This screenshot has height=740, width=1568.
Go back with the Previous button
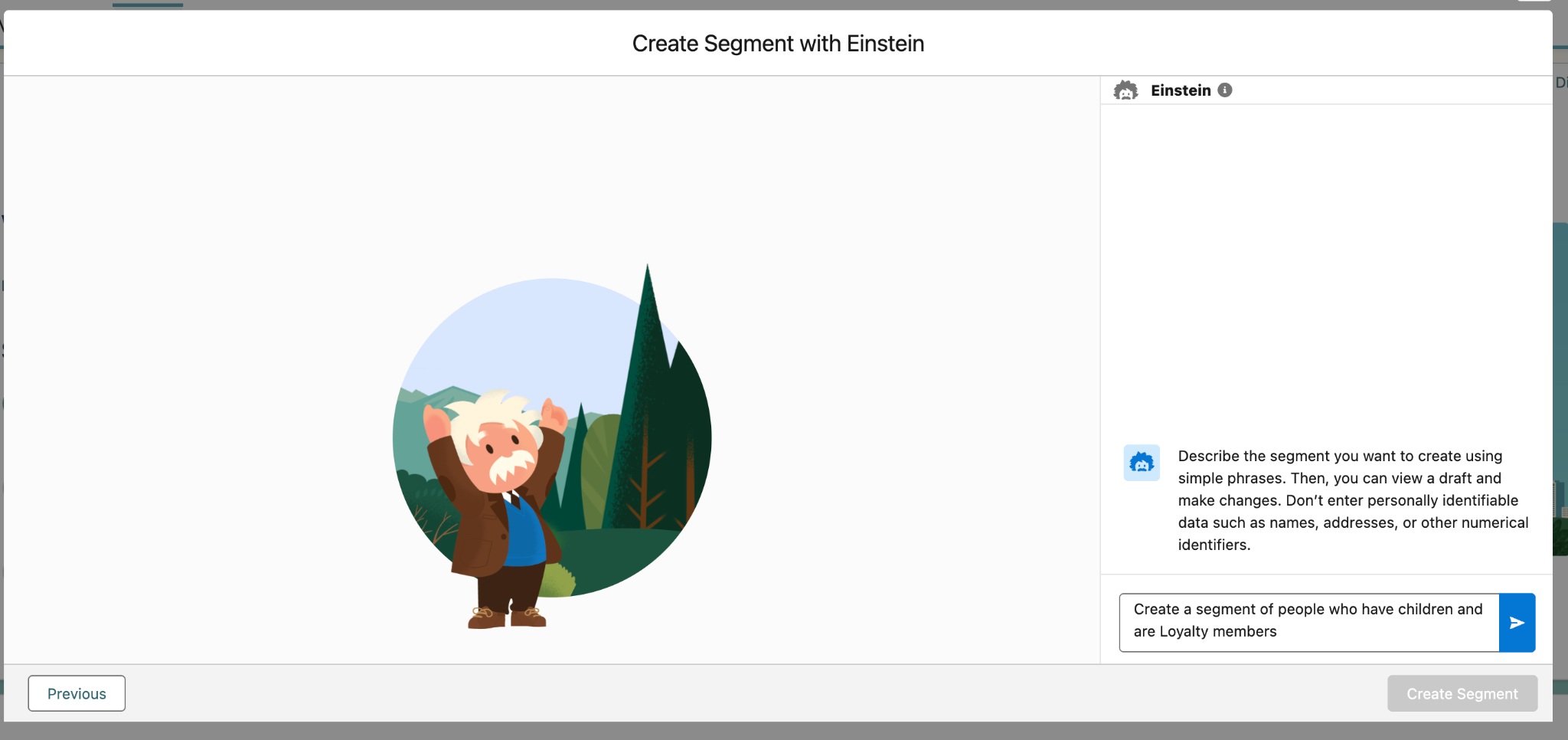77,693
